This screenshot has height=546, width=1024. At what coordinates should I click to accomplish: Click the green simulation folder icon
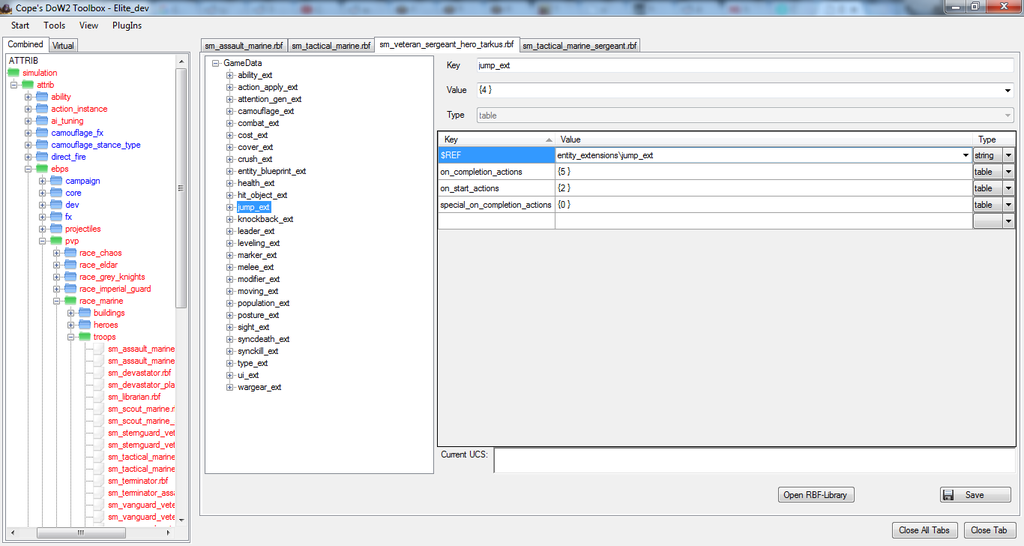click(x=14, y=73)
